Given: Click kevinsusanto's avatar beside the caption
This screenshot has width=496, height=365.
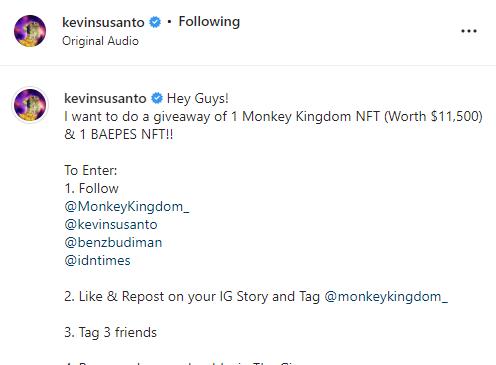Looking at the screenshot, I should point(30,105).
